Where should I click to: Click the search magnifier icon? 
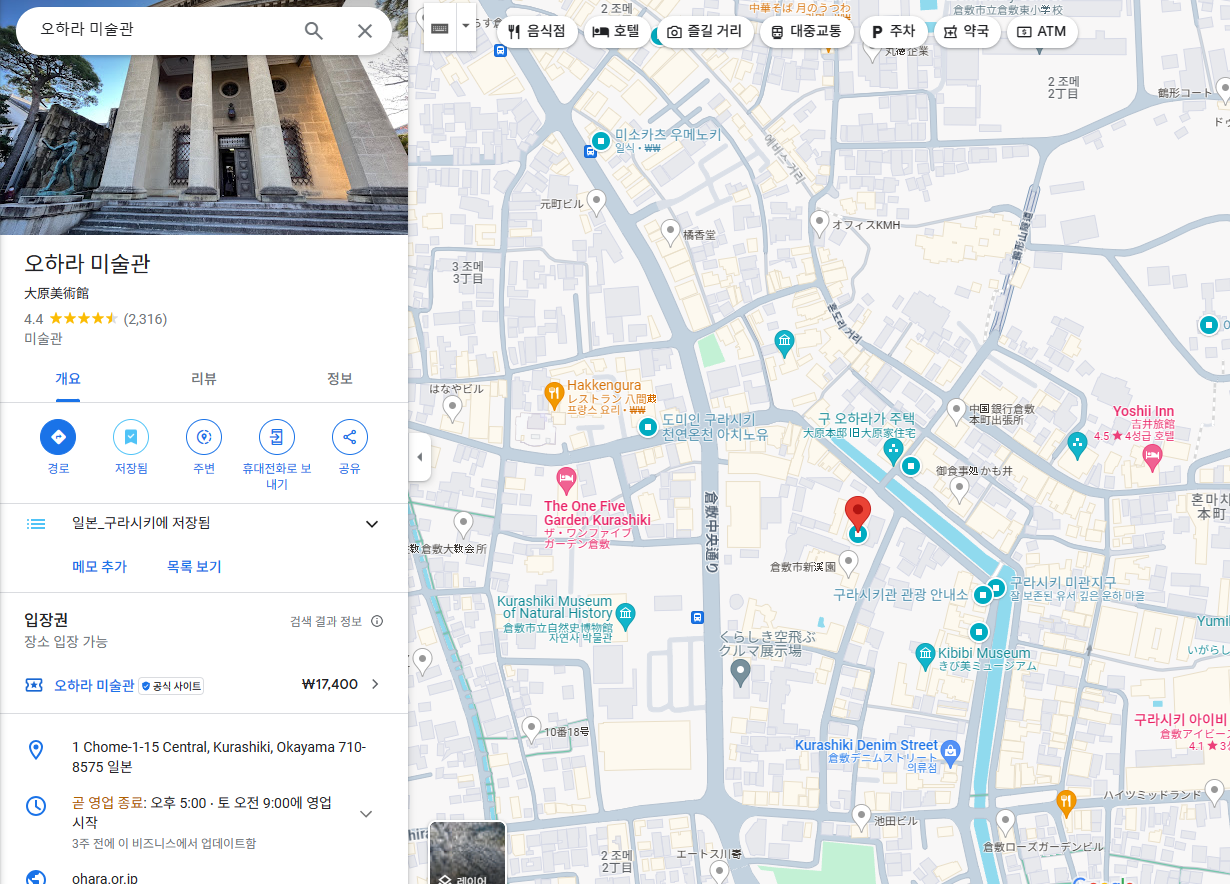[x=314, y=31]
